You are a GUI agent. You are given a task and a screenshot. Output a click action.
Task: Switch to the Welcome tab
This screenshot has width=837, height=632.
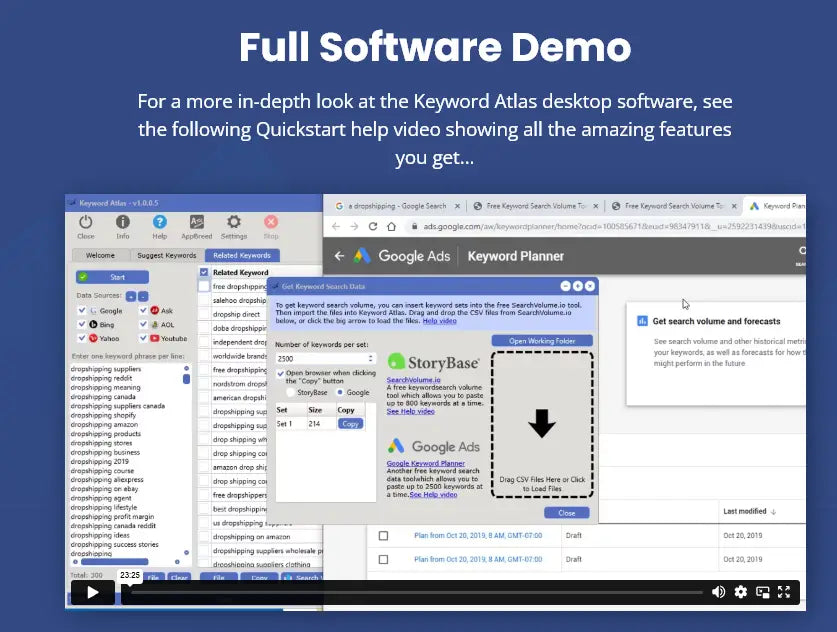[100, 255]
